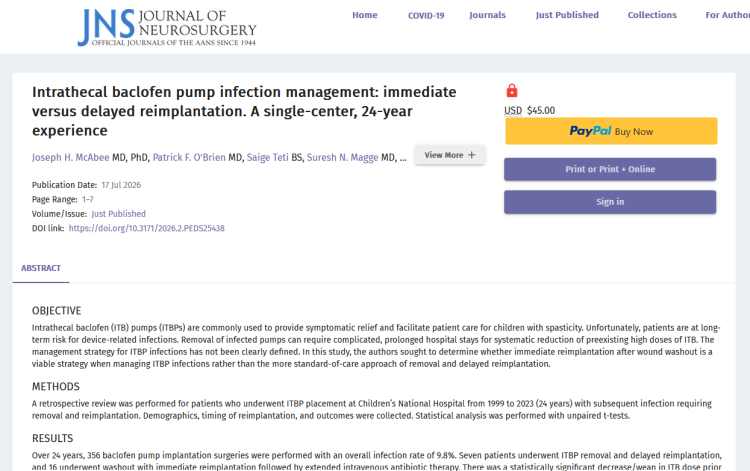The height and width of the screenshot is (471, 750).
Task: Follow the Just Published Volume/Issue link
Action: (119, 214)
